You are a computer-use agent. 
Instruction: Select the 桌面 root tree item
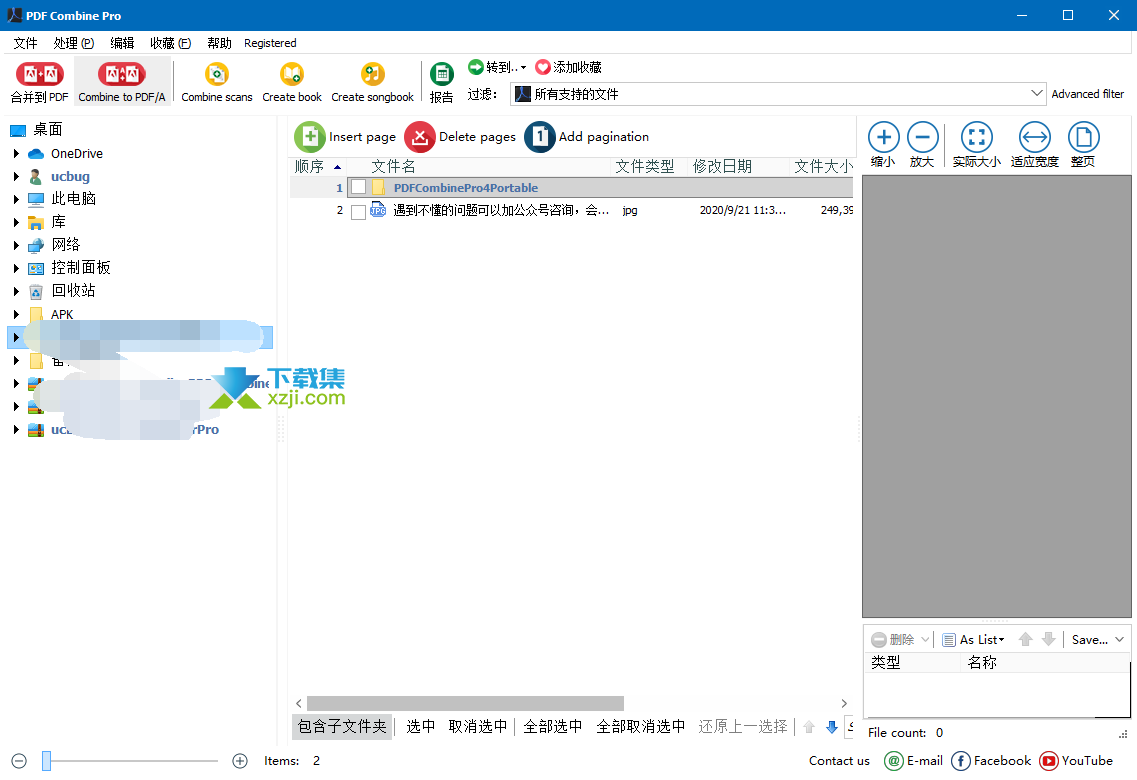(48, 130)
